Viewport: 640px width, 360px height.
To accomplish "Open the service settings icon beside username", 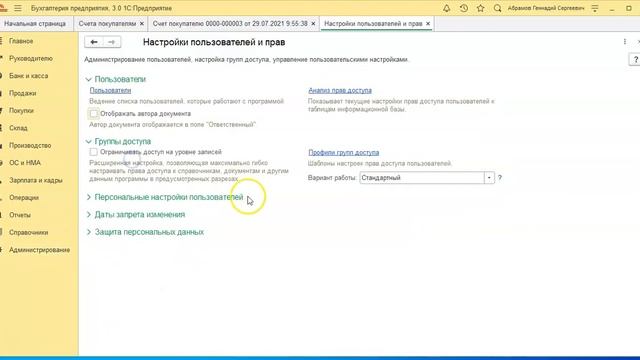I will [x=595, y=8].
